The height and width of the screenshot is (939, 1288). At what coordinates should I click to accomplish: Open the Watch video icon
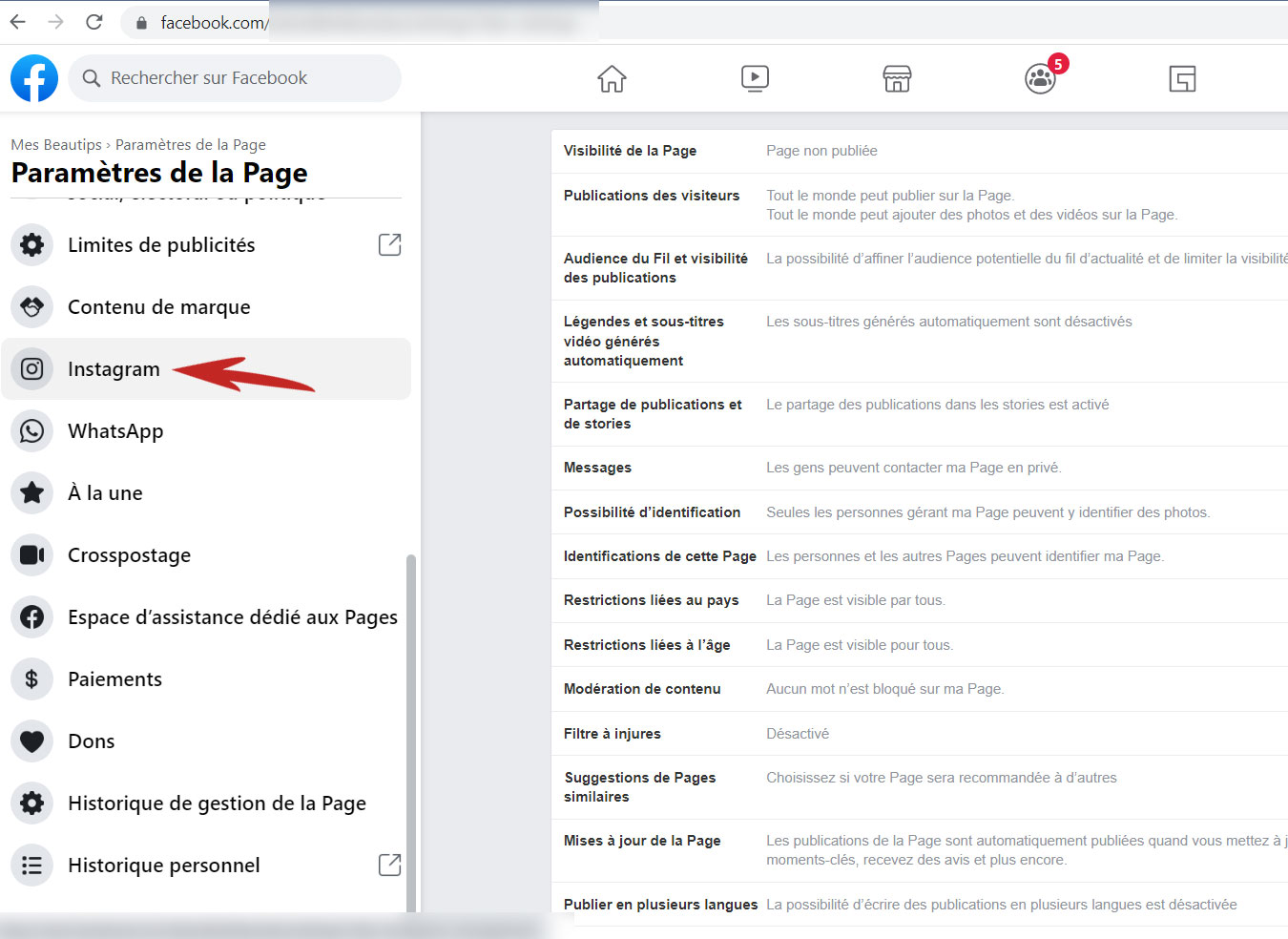(x=755, y=78)
